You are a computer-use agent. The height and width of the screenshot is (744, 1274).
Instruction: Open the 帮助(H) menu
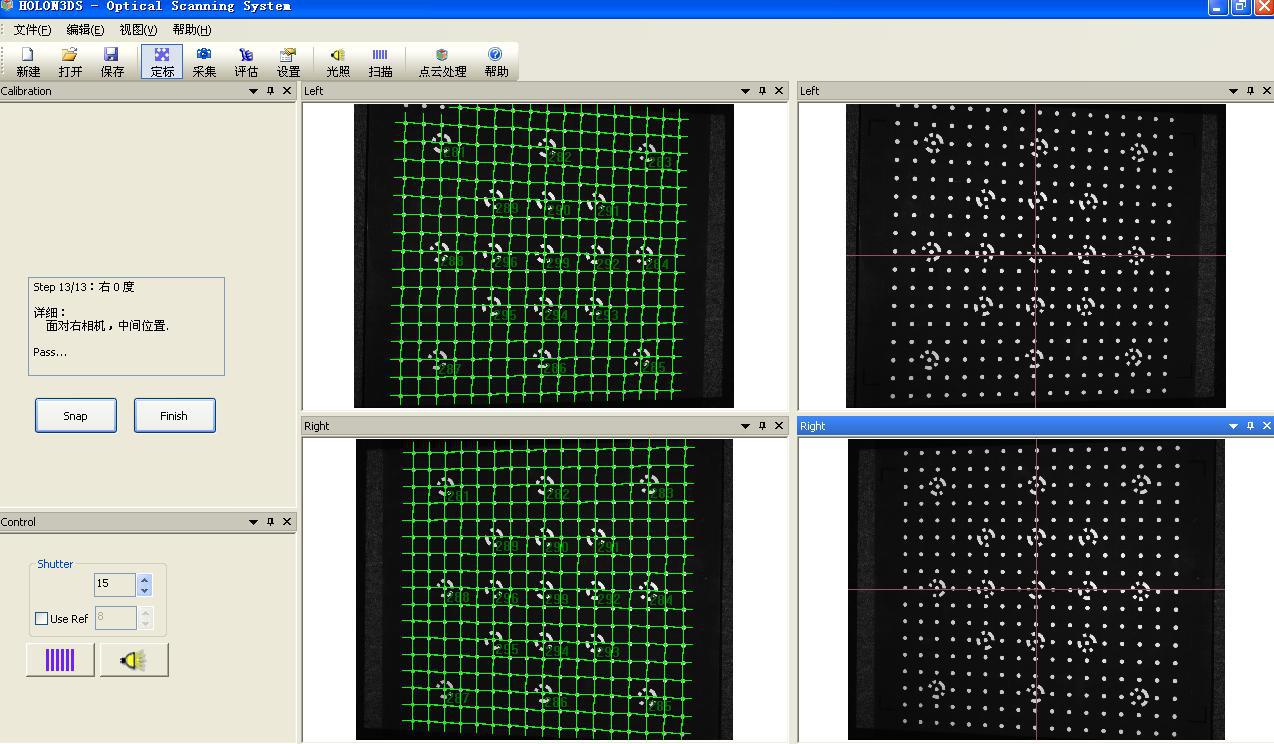(192, 30)
